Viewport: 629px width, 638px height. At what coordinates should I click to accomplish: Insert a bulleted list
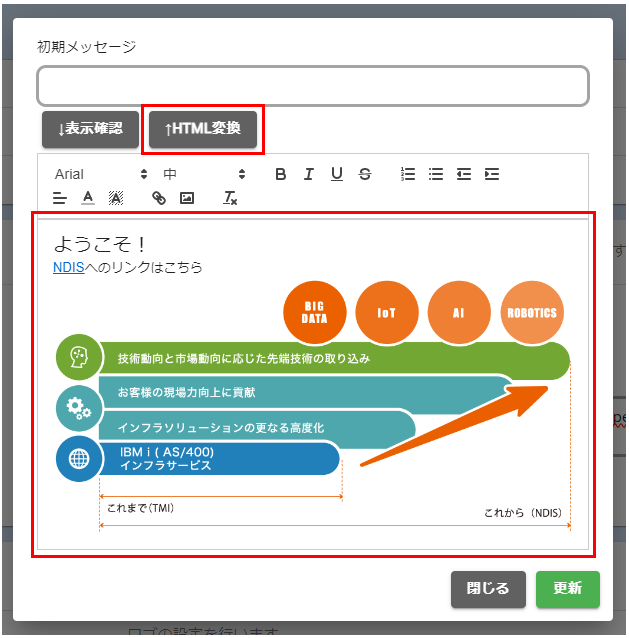436,174
